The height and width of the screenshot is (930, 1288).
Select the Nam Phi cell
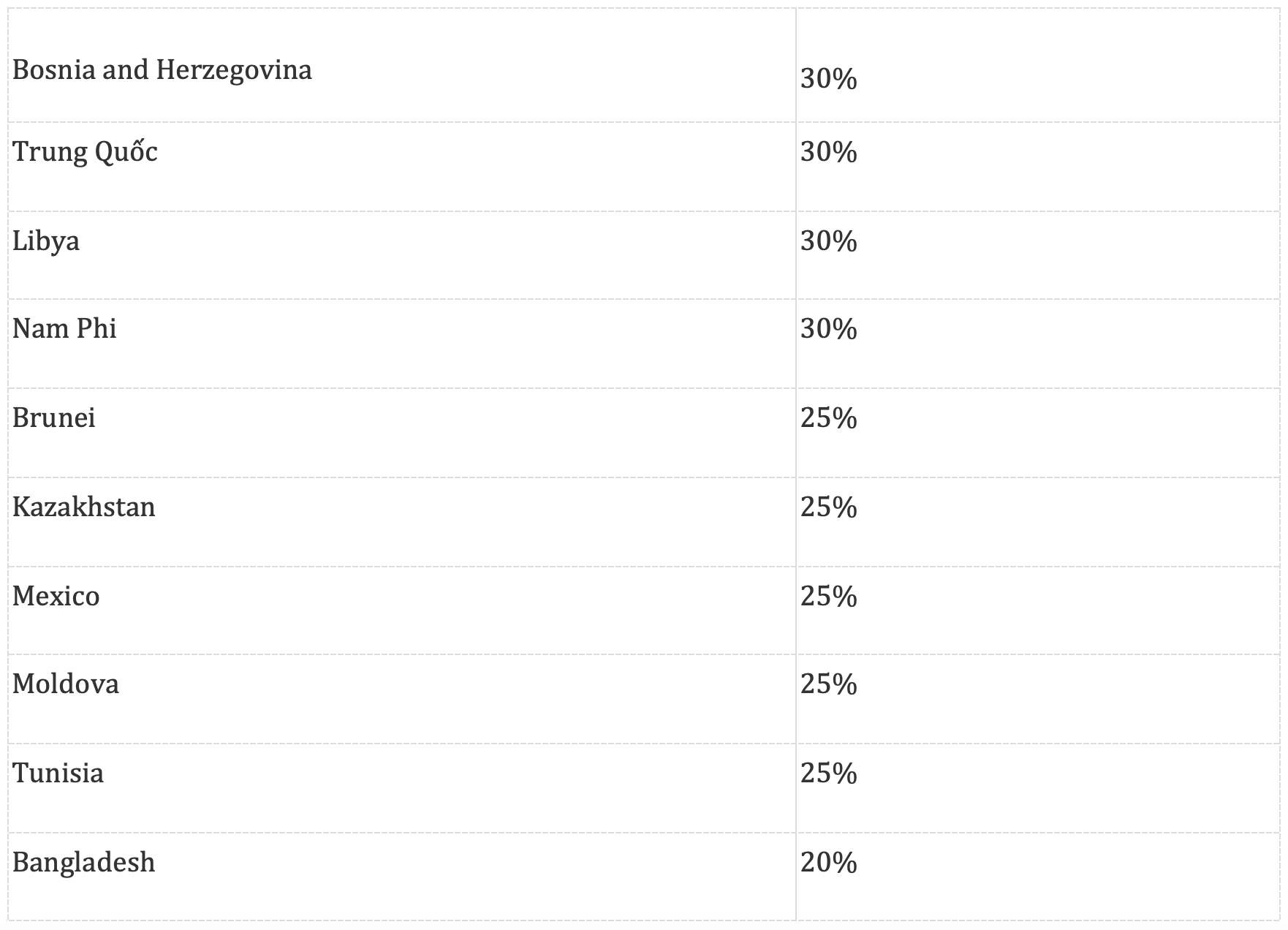coord(64,329)
